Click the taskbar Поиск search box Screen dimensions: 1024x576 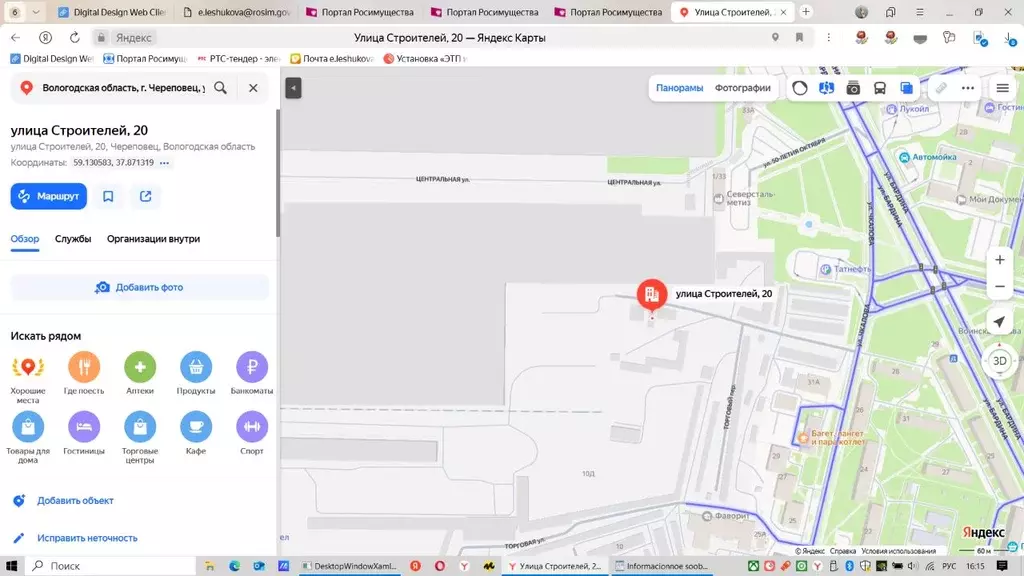tap(111, 566)
